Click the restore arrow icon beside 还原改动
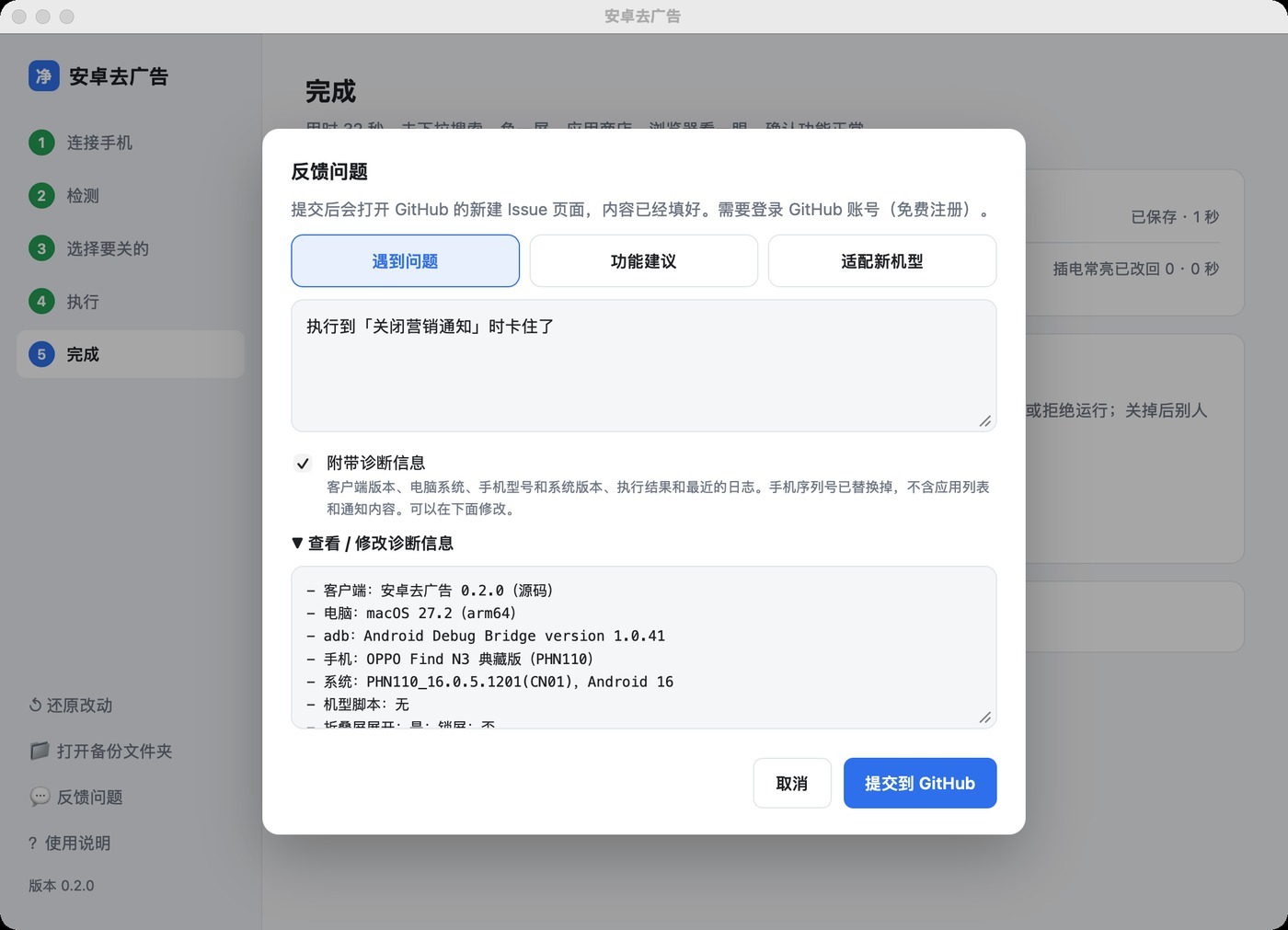 click(x=35, y=706)
